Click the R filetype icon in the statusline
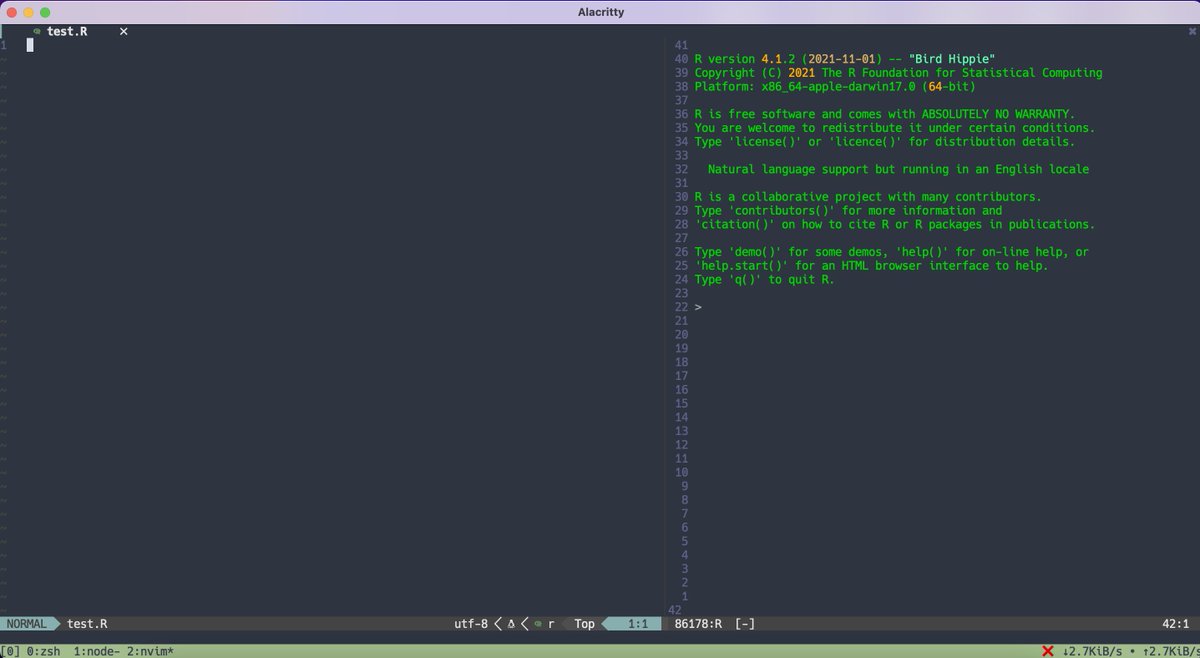The image size is (1200, 658). [x=538, y=624]
